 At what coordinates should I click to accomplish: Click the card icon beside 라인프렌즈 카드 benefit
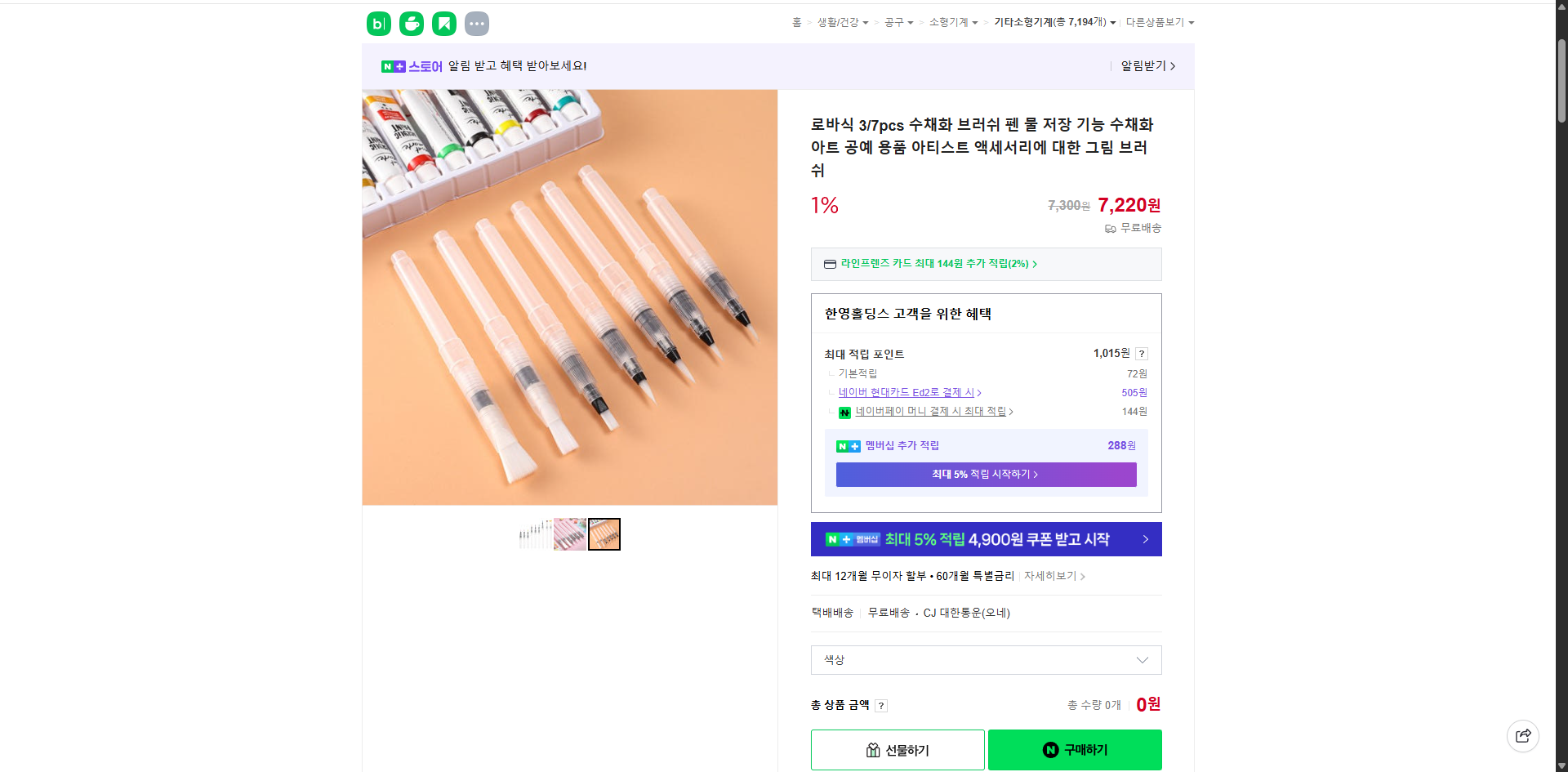pyautogui.click(x=828, y=264)
